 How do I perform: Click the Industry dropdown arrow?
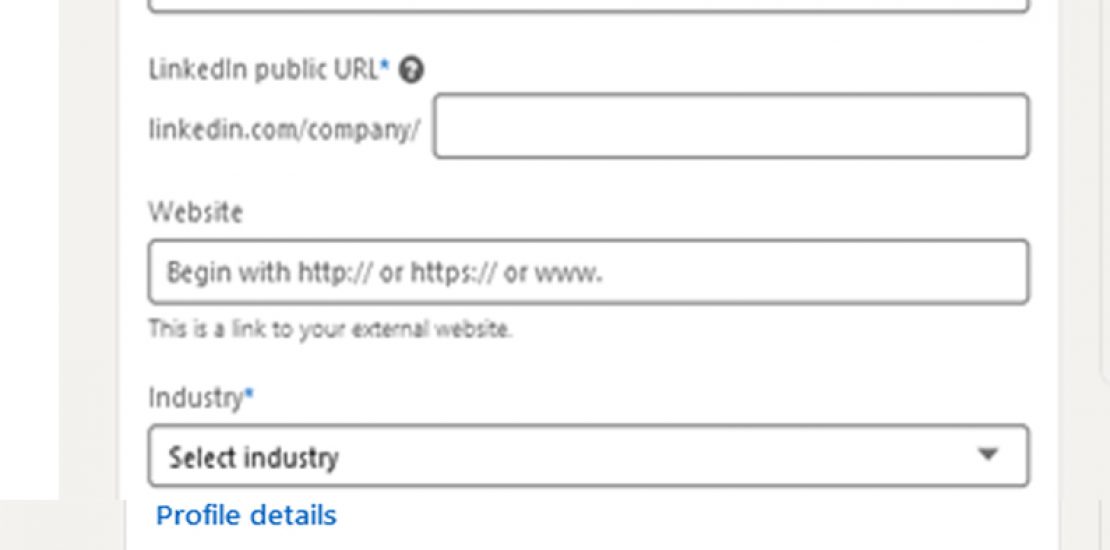click(x=988, y=455)
